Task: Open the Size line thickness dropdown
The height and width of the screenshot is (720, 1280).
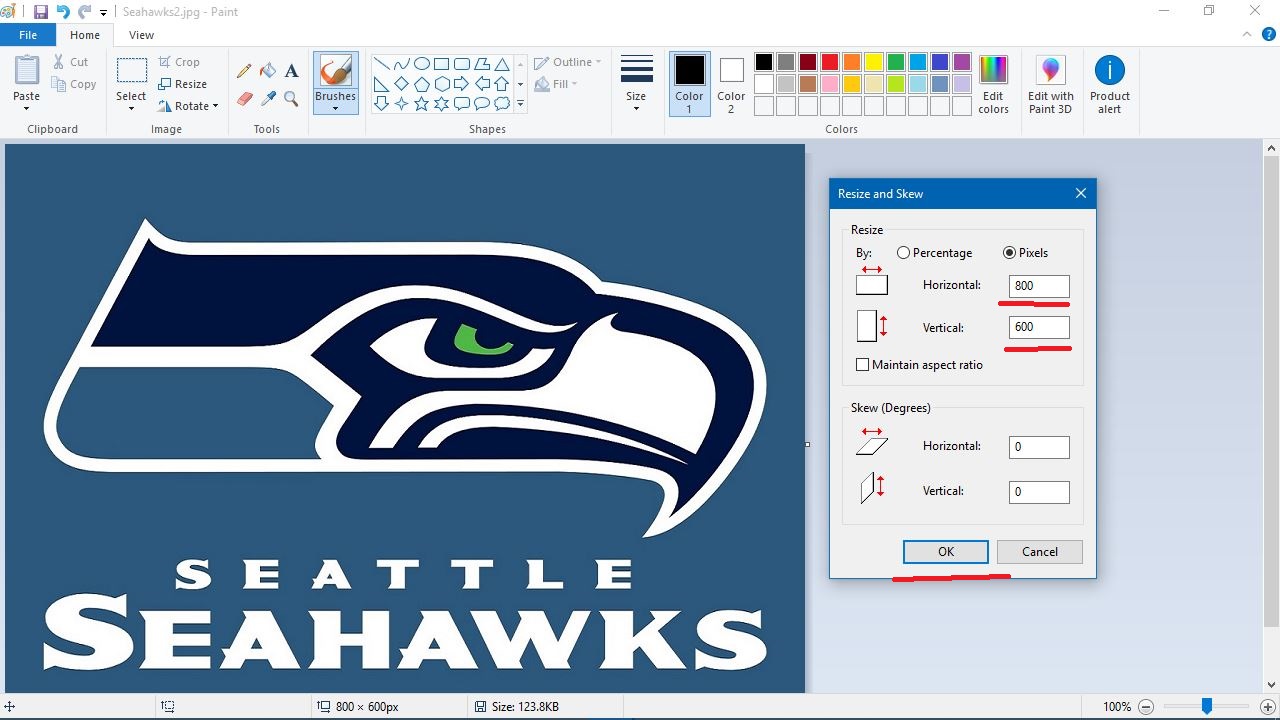Action: click(x=636, y=84)
